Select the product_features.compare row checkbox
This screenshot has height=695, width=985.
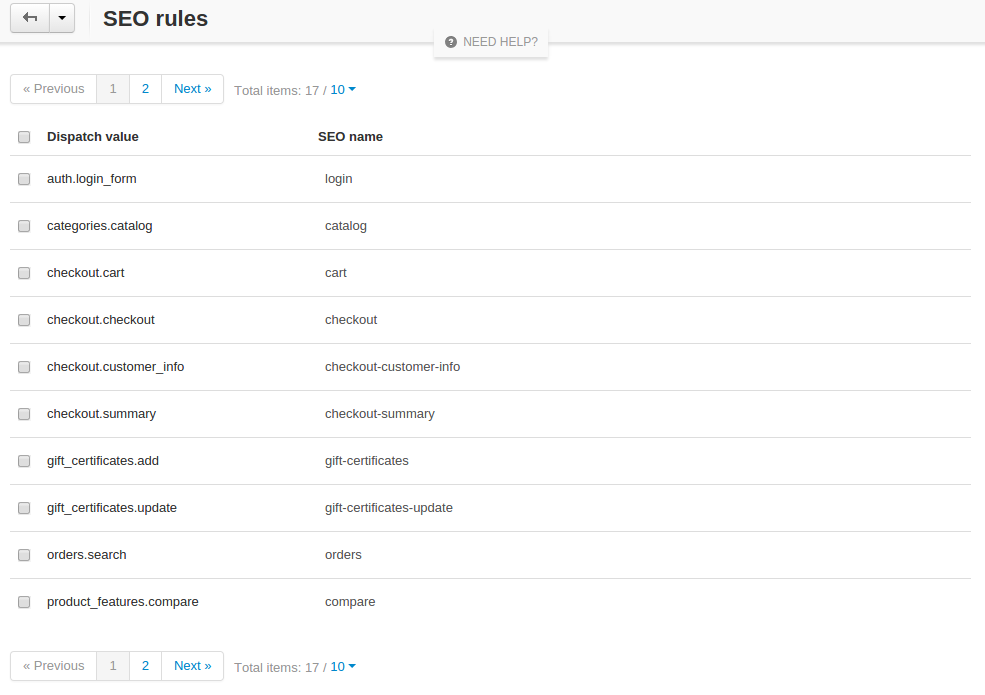[24, 602]
